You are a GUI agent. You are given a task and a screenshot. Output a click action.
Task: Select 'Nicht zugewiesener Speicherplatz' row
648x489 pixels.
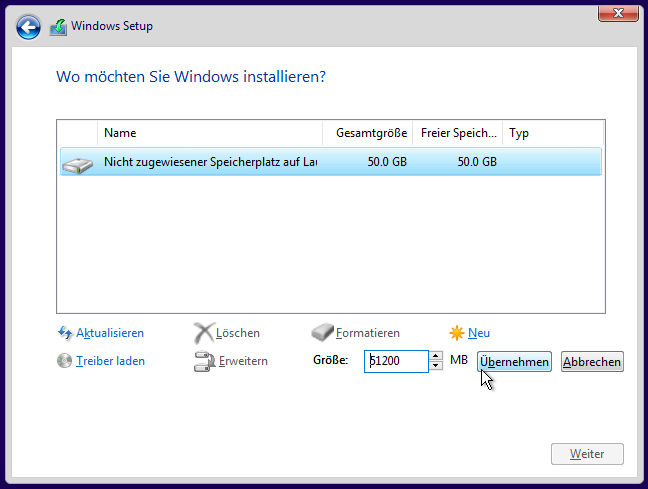[331, 162]
